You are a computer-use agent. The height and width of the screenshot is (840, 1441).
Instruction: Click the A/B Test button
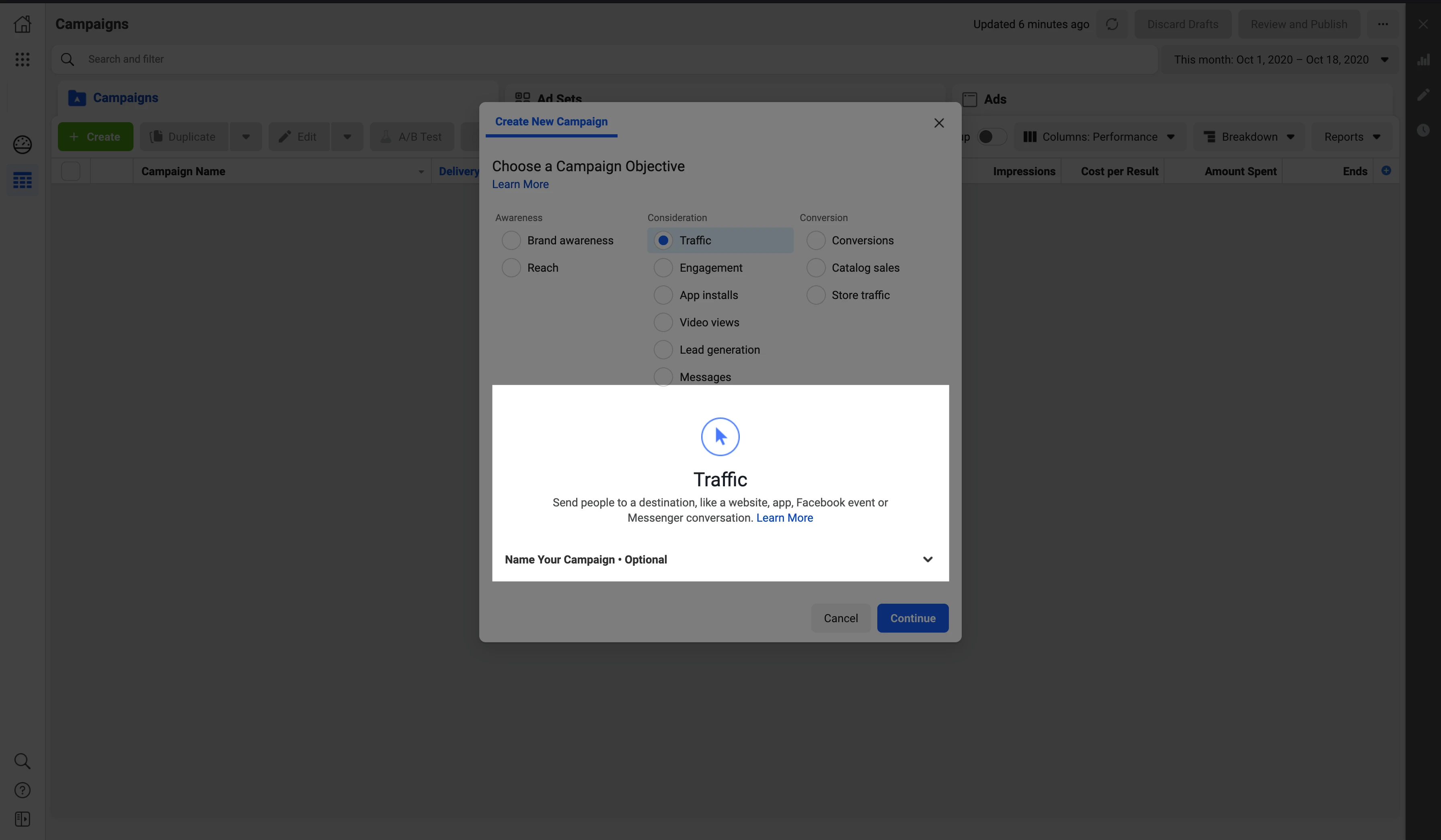coord(412,137)
